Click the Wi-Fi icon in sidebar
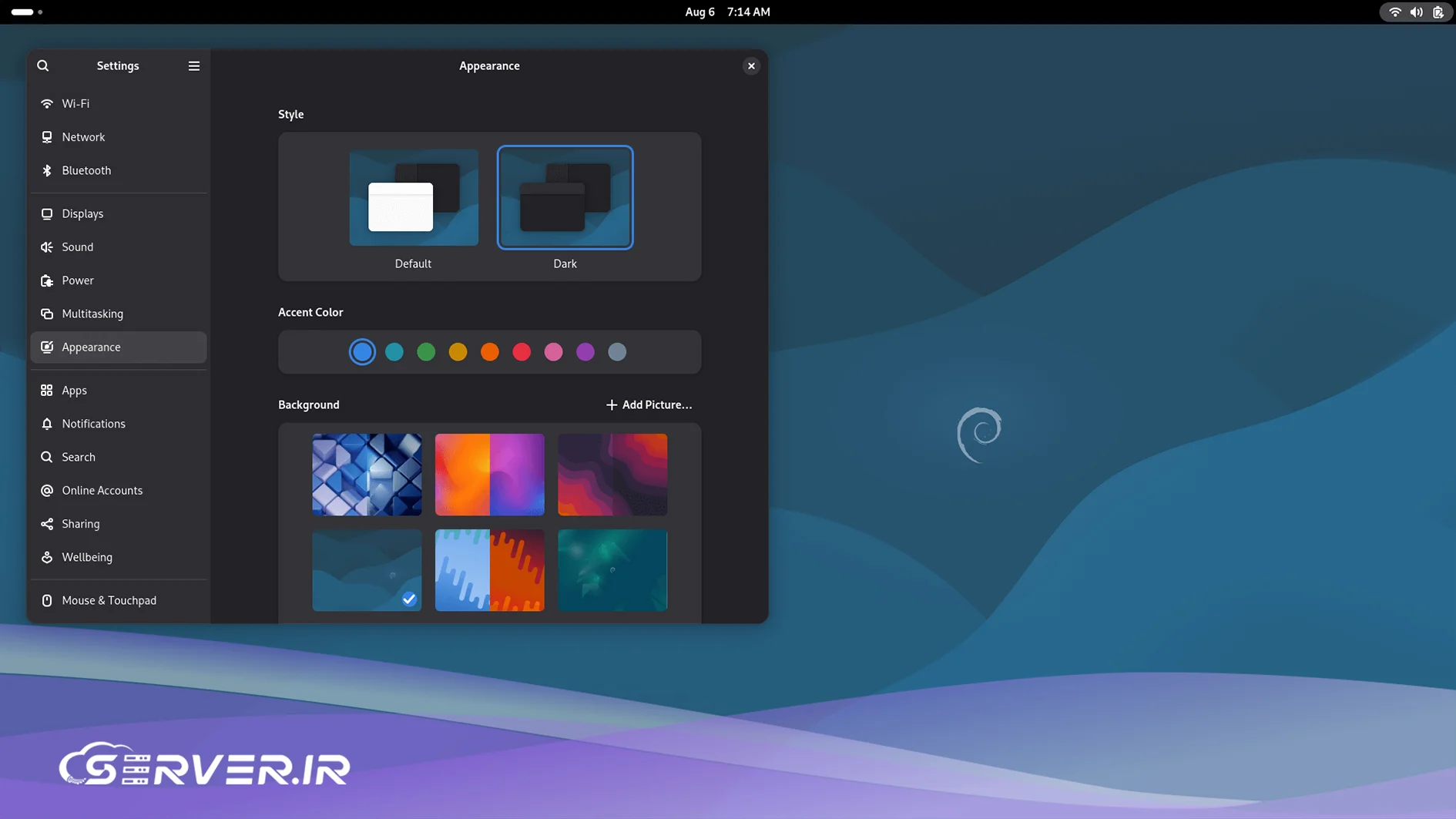The height and width of the screenshot is (819, 1456). tap(47, 104)
